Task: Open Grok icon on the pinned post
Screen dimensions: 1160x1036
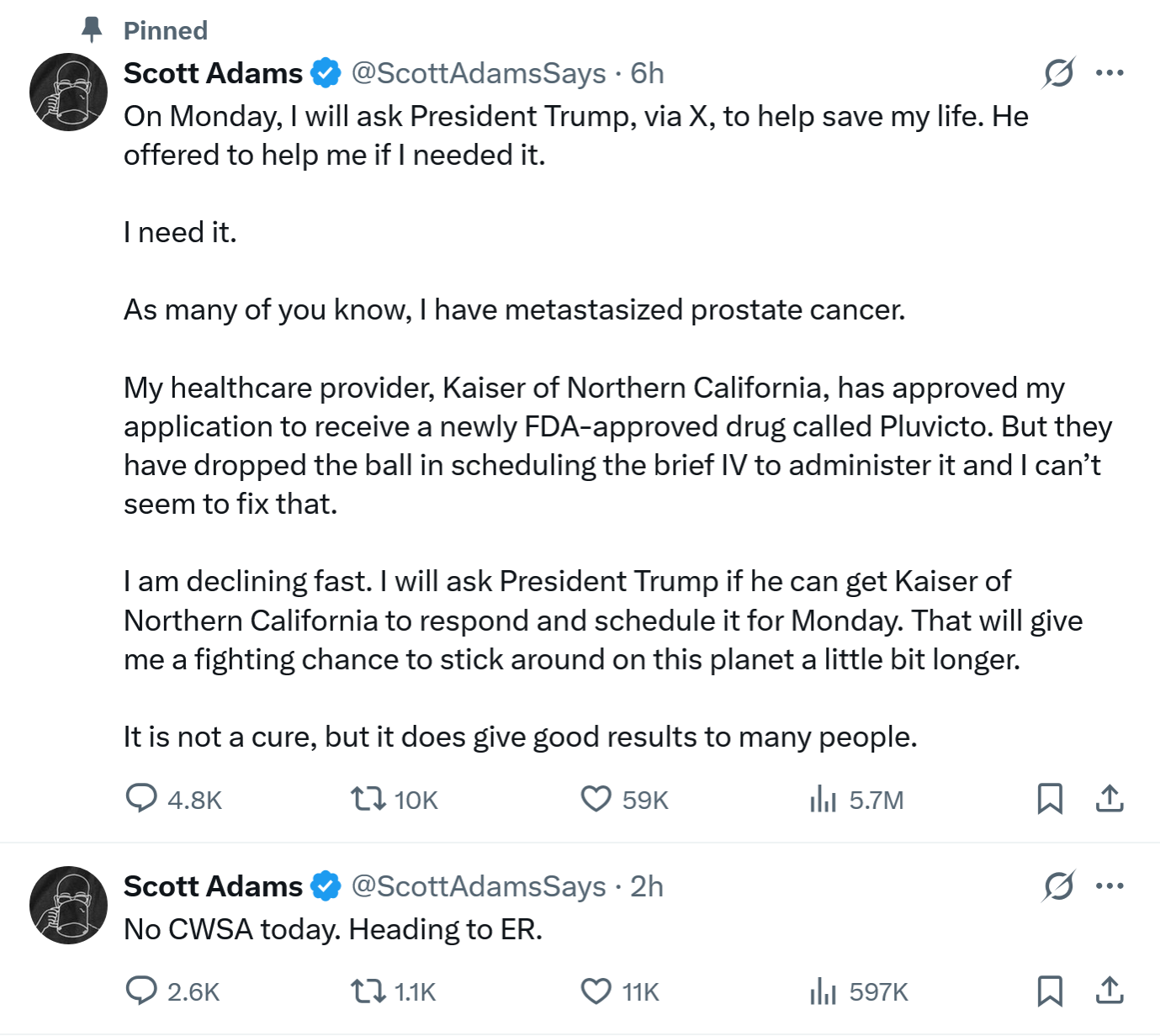Action: [1058, 73]
